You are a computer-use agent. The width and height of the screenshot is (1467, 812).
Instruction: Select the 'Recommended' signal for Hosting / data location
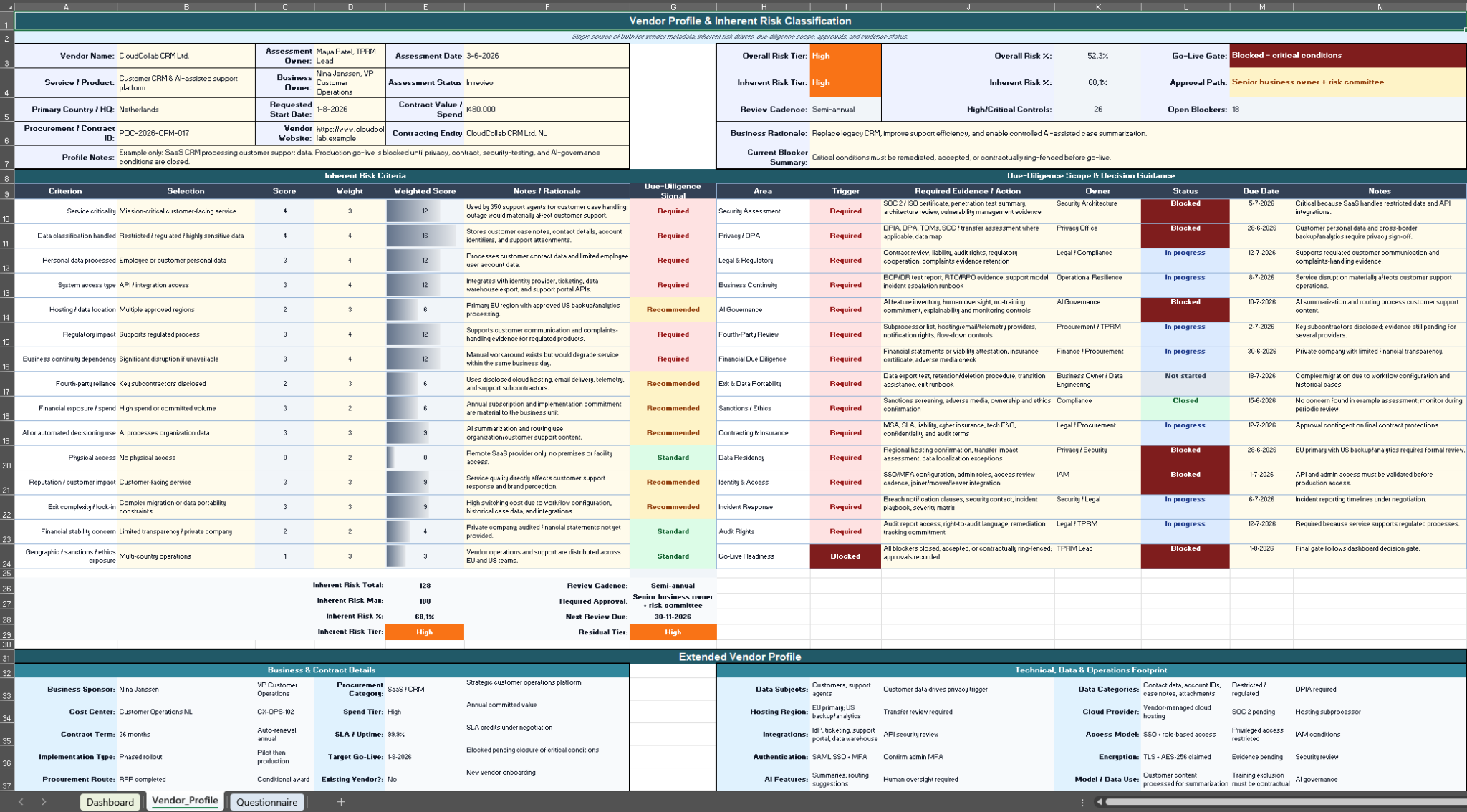tap(673, 310)
